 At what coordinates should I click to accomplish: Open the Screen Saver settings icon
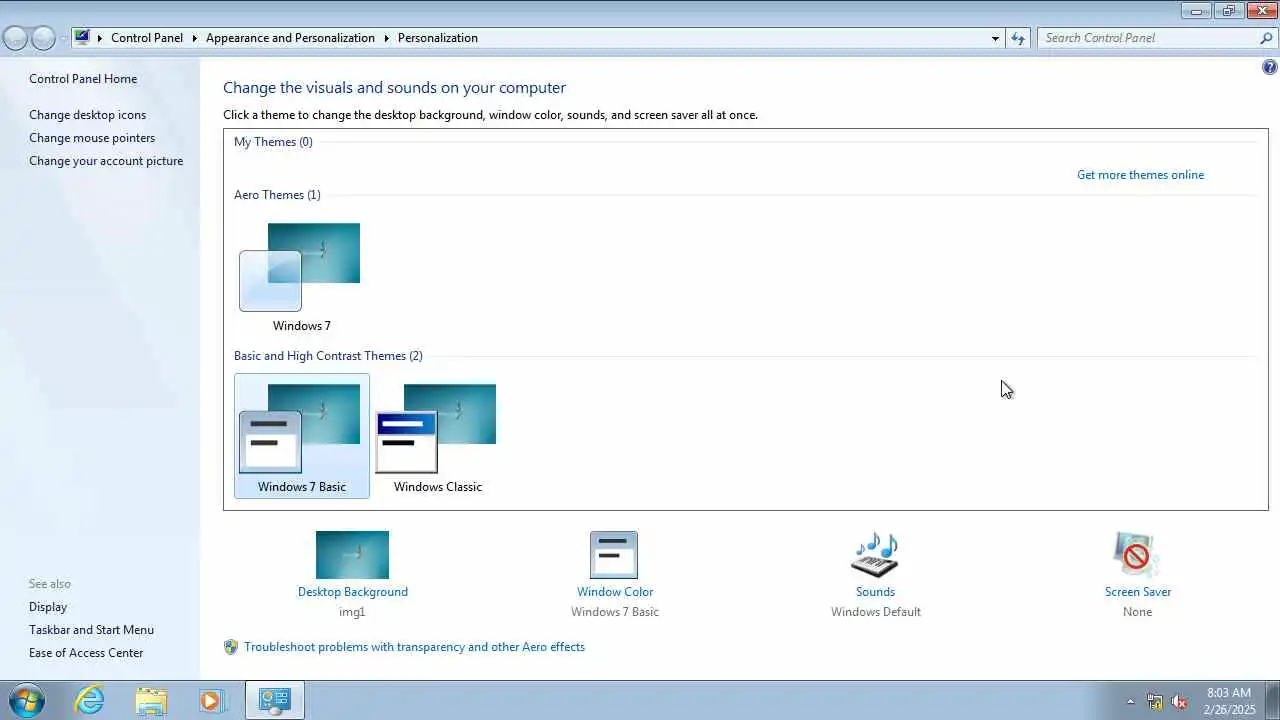click(1137, 555)
